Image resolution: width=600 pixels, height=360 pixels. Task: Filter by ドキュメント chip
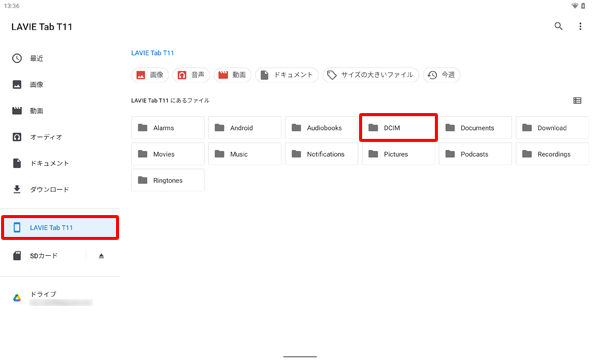pyautogui.click(x=287, y=75)
